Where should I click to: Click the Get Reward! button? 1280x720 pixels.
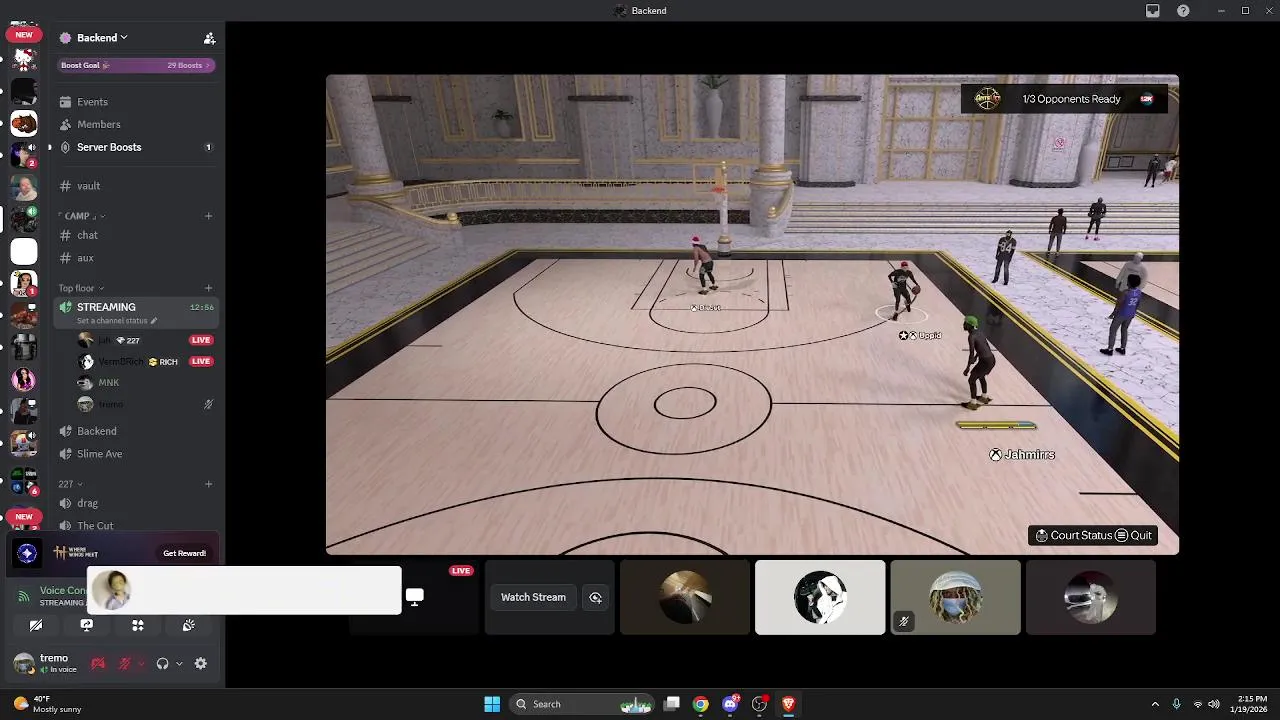[184, 553]
